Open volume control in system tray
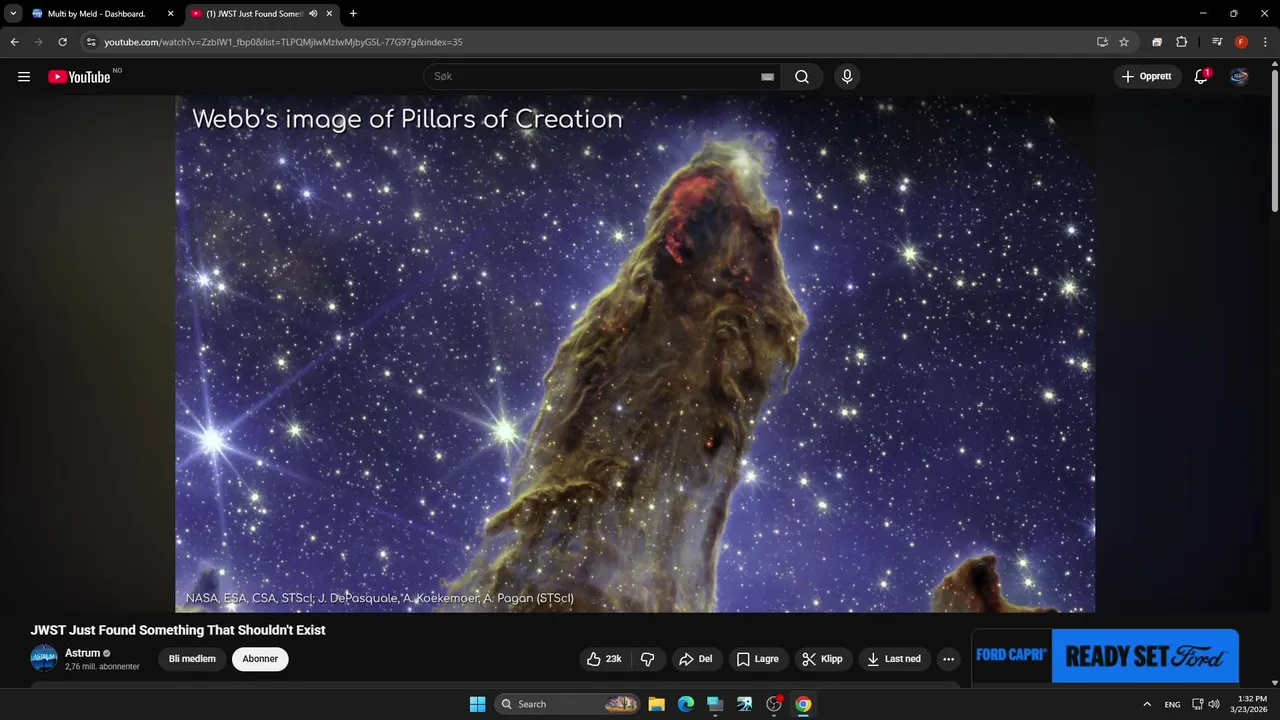The image size is (1280, 720). (1214, 704)
